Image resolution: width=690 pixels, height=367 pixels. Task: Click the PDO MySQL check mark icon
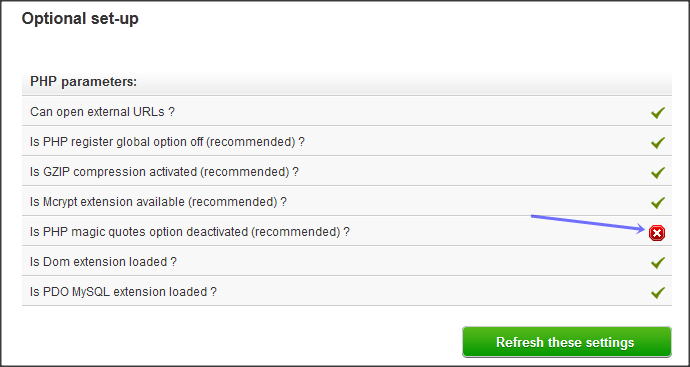657,293
